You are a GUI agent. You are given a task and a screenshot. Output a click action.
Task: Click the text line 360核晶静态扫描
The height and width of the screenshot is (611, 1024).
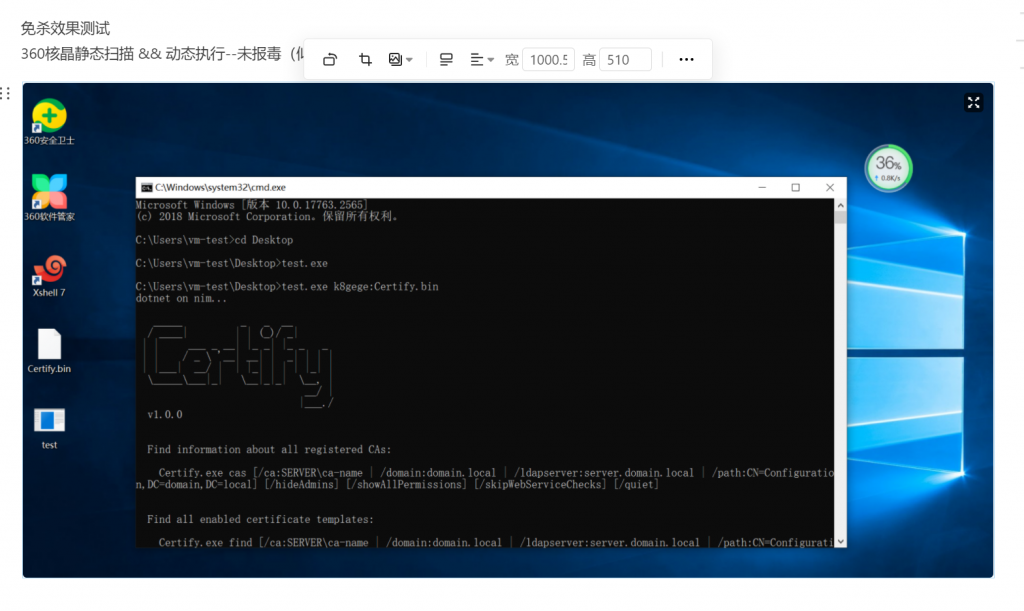tap(77, 54)
